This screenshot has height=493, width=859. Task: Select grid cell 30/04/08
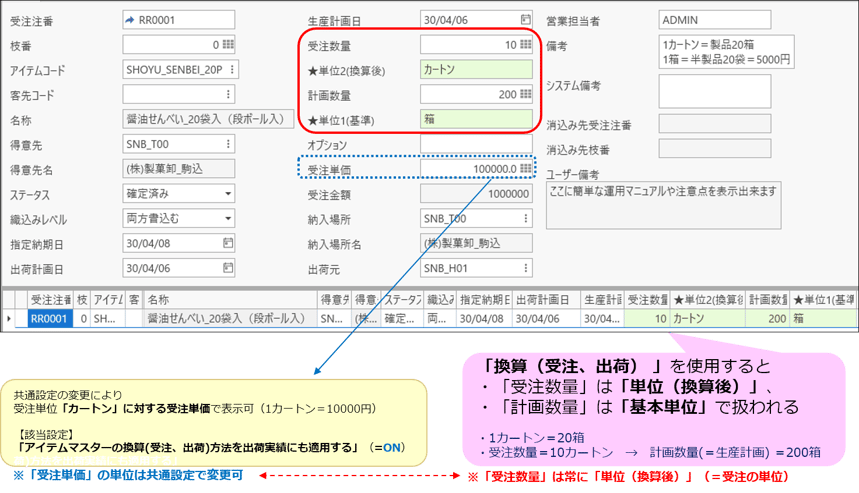(484, 318)
